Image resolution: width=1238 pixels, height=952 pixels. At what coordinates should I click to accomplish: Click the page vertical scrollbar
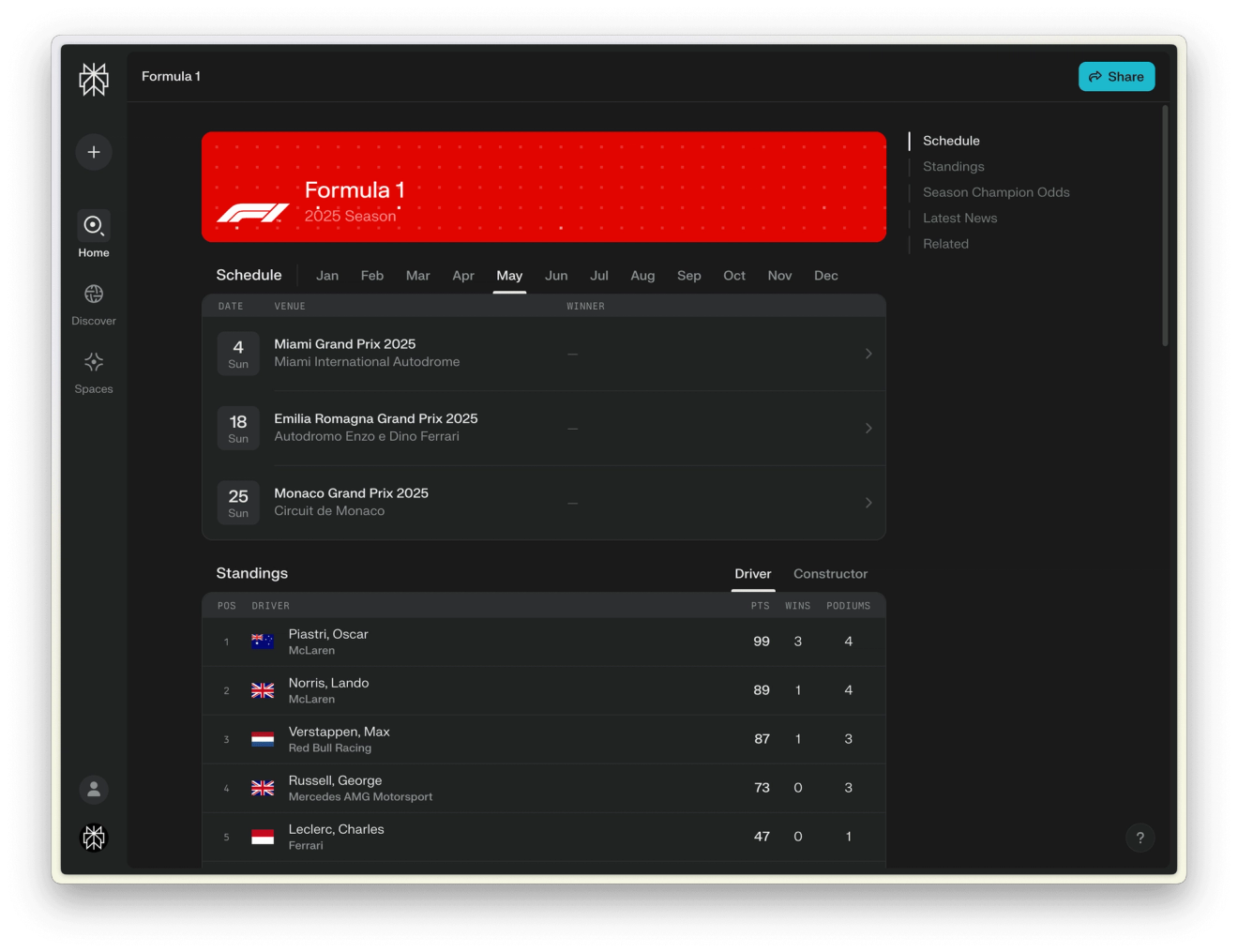[1165, 226]
